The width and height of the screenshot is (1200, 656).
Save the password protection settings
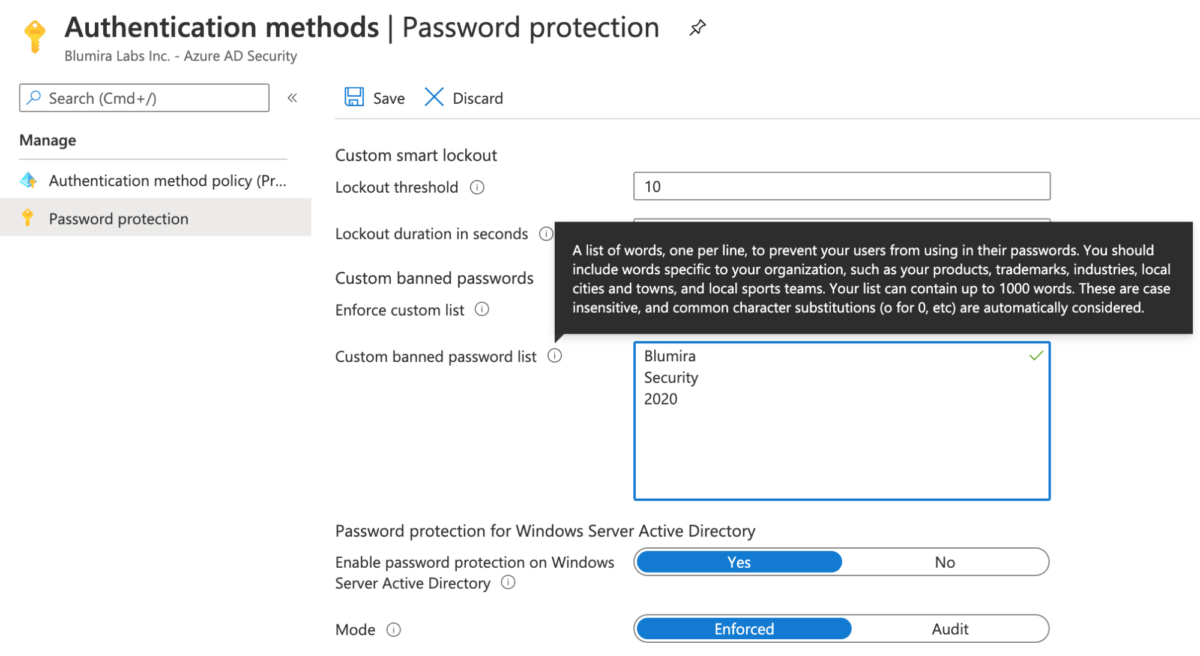coord(373,97)
